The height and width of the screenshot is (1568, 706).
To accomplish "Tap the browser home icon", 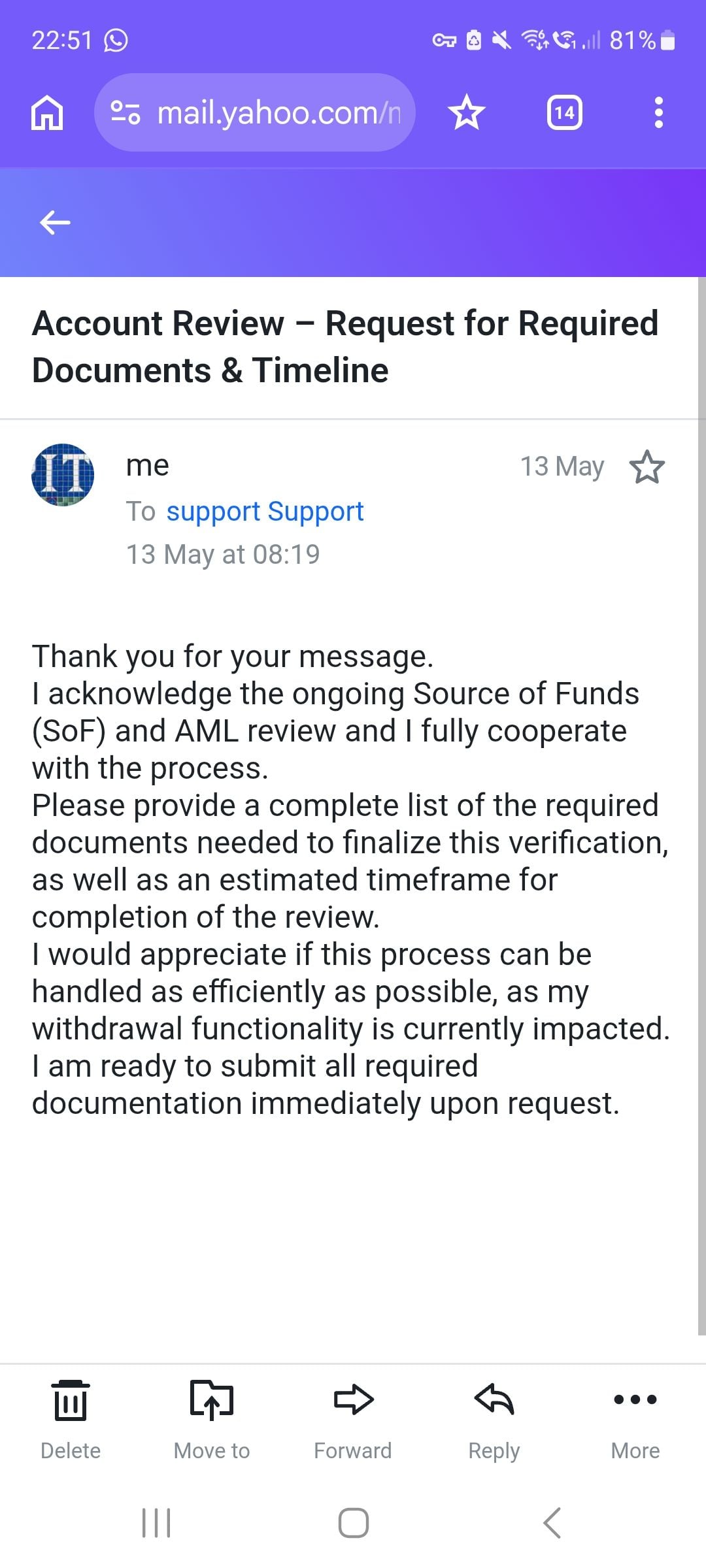I will tap(47, 112).
